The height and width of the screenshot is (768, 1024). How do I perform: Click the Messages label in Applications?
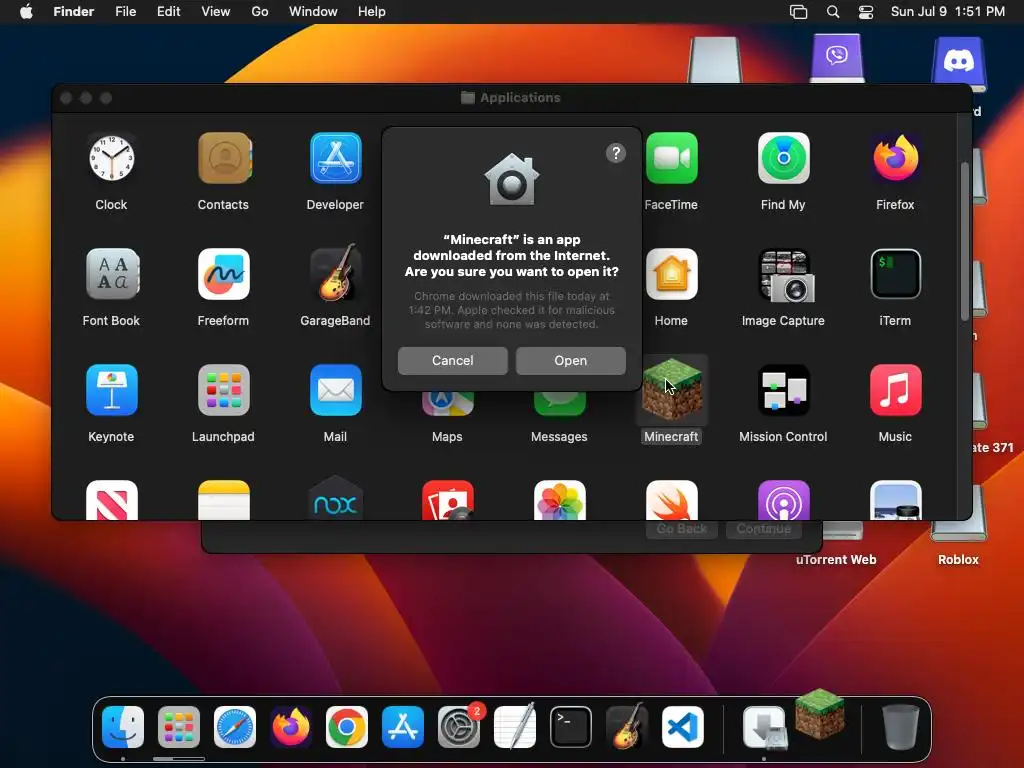pyautogui.click(x=559, y=436)
